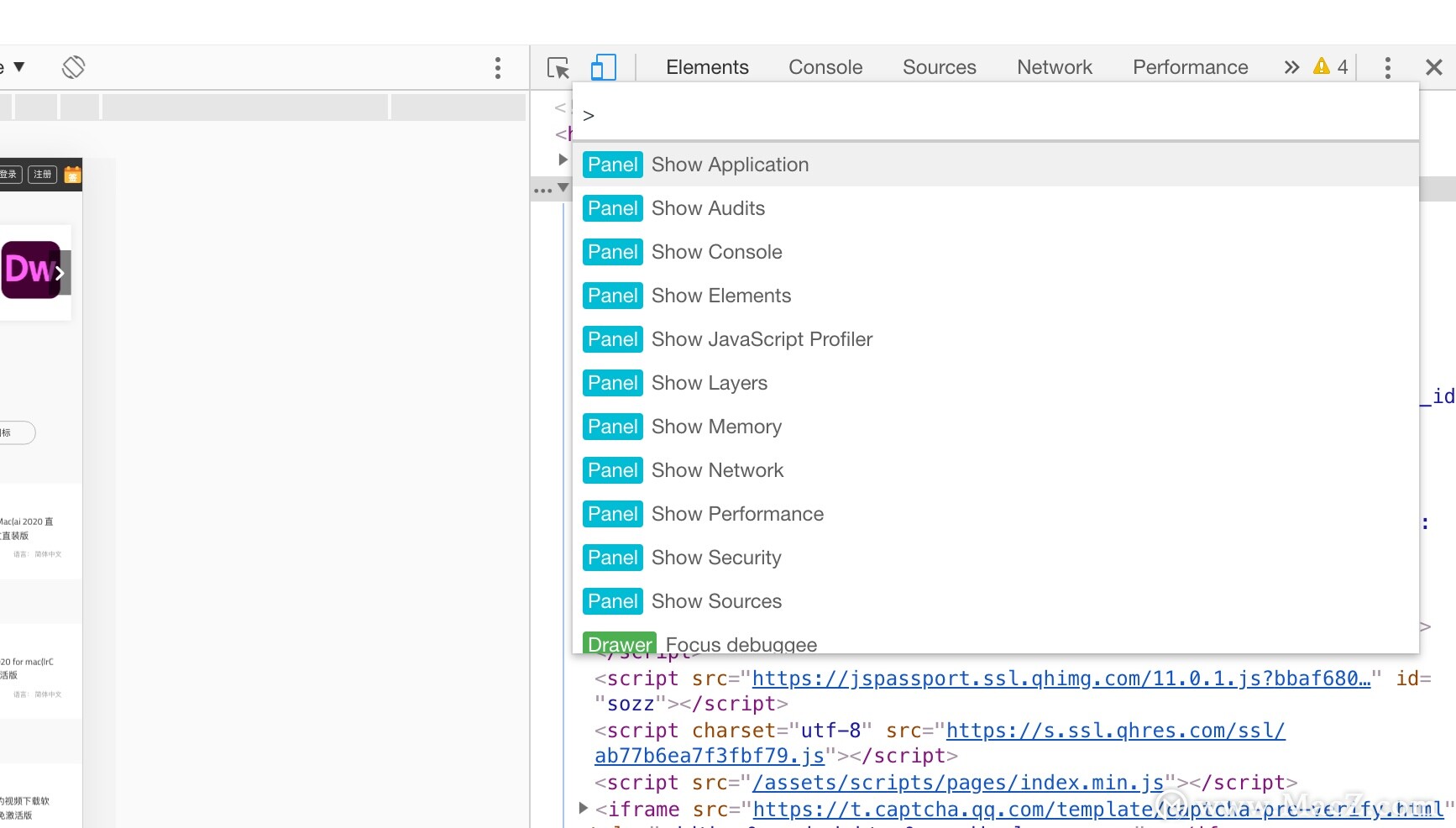The height and width of the screenshot is (828, 1456).
Task: Open the Performance tab
Action: click(1190, 67)
